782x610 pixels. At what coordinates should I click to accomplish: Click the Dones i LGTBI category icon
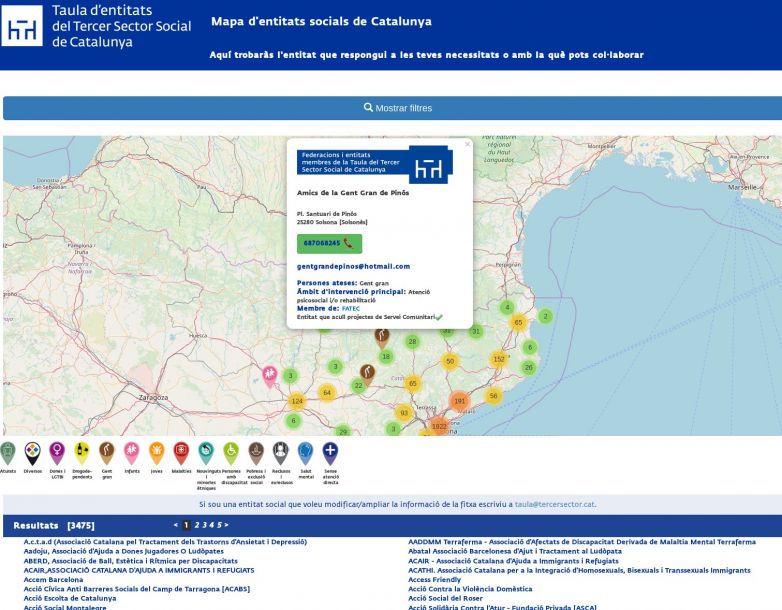57,452
